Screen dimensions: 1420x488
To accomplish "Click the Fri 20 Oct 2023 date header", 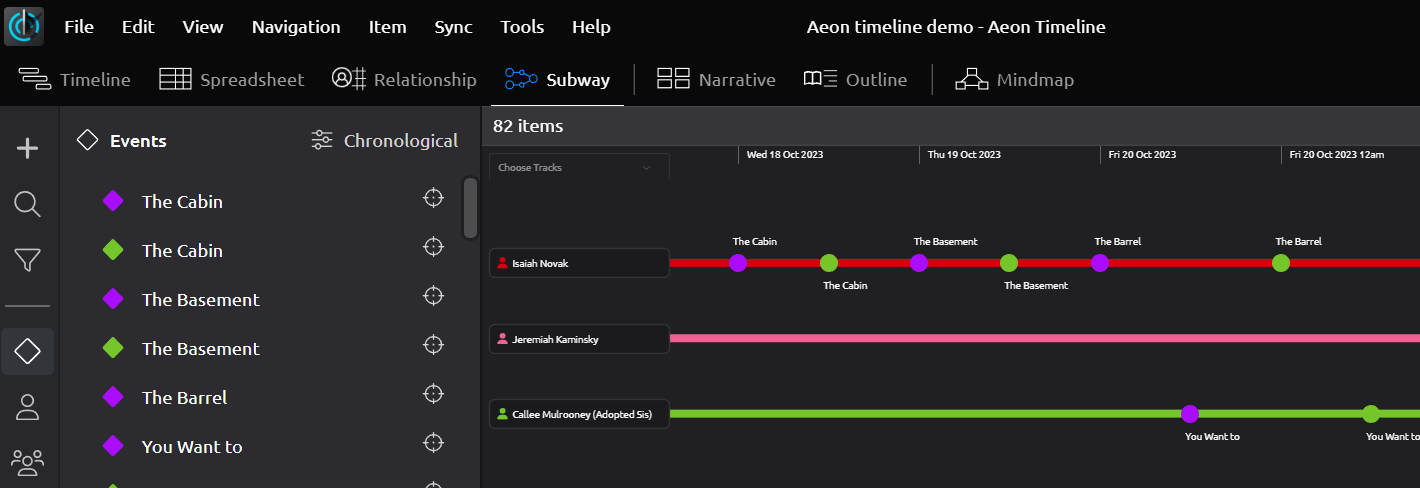I will pyautogui.click(x=1142, y=155).
